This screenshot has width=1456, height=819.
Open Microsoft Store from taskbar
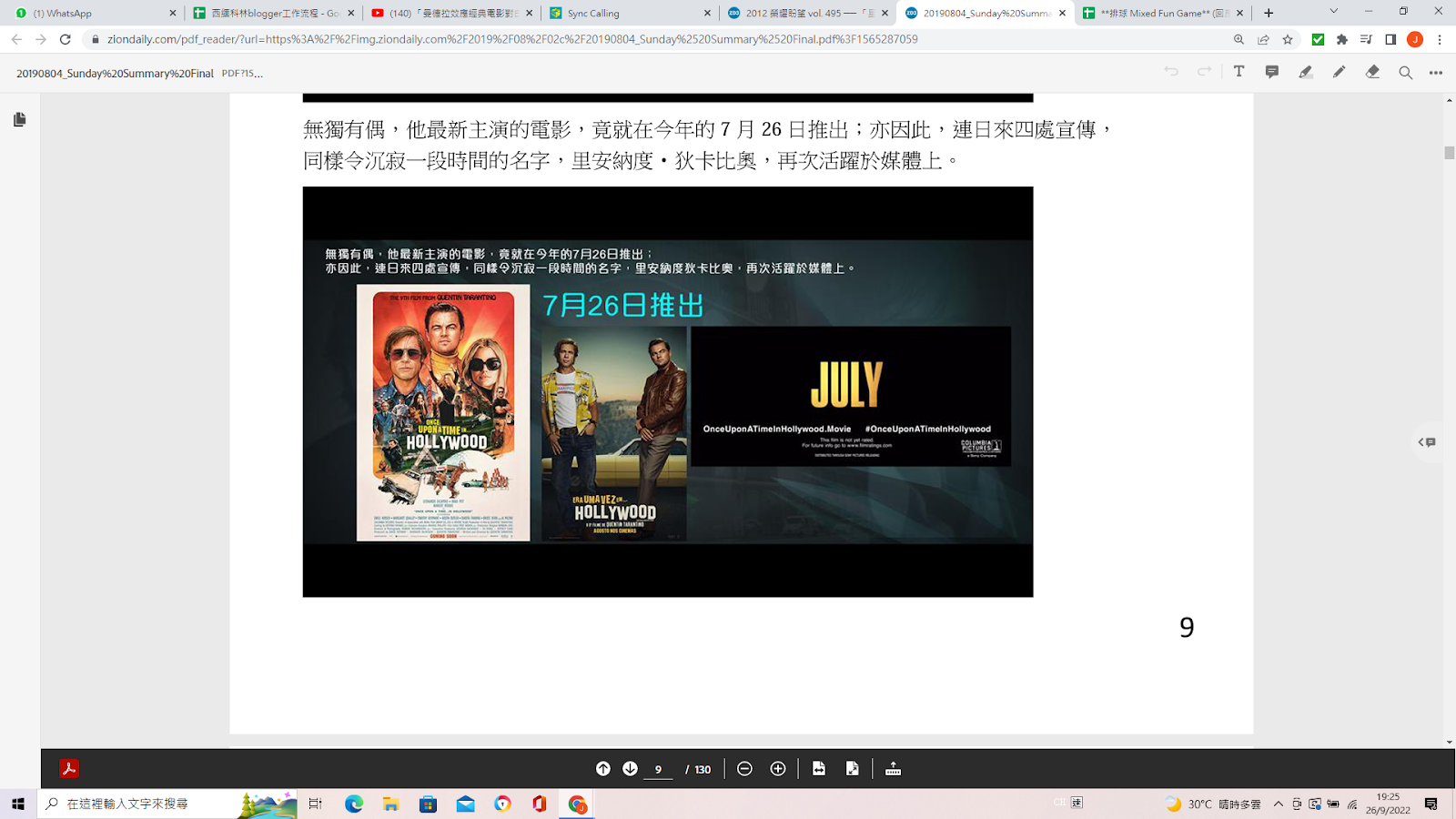click(428, 804)
